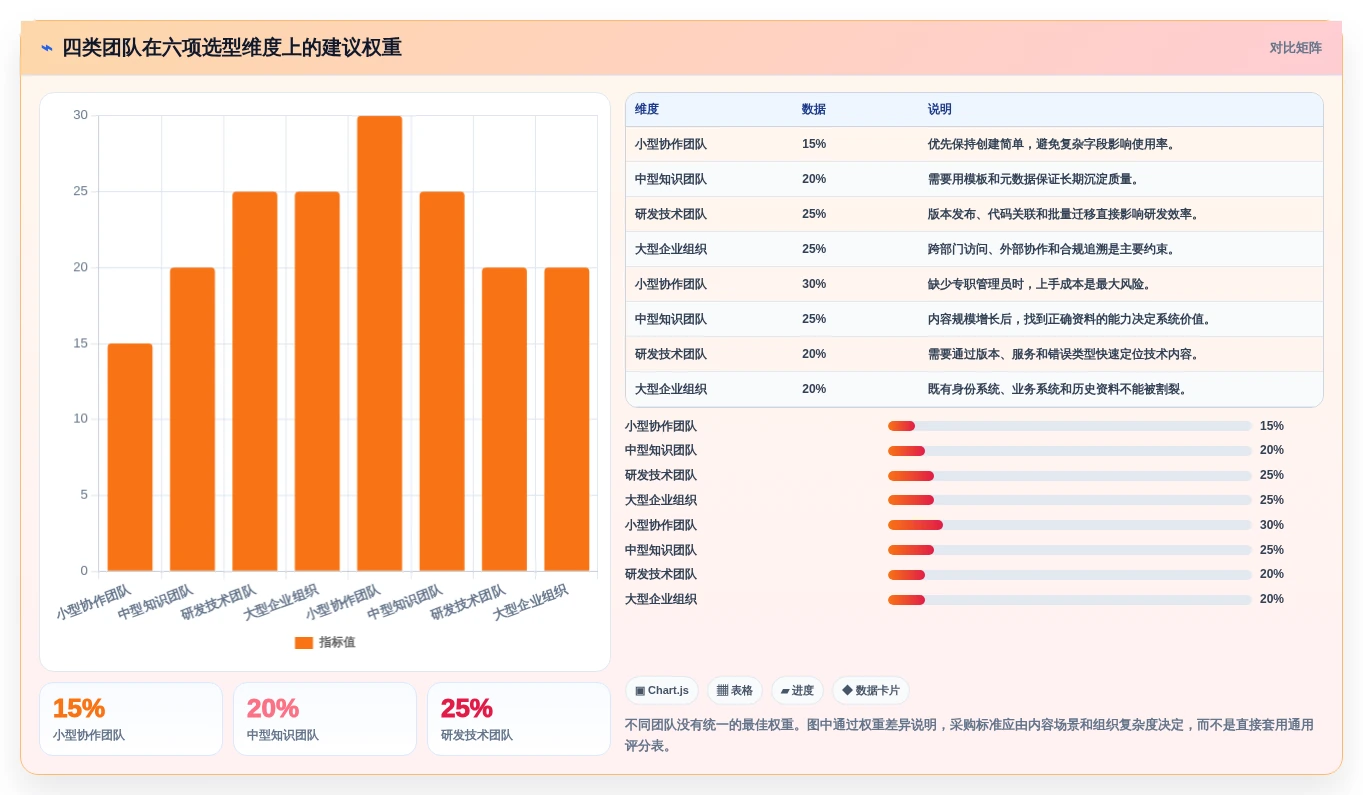This screenshot has height=795, width=1363.
Task: Click the 小型协作团队 15% progress bar
Action: point(1069,426)
